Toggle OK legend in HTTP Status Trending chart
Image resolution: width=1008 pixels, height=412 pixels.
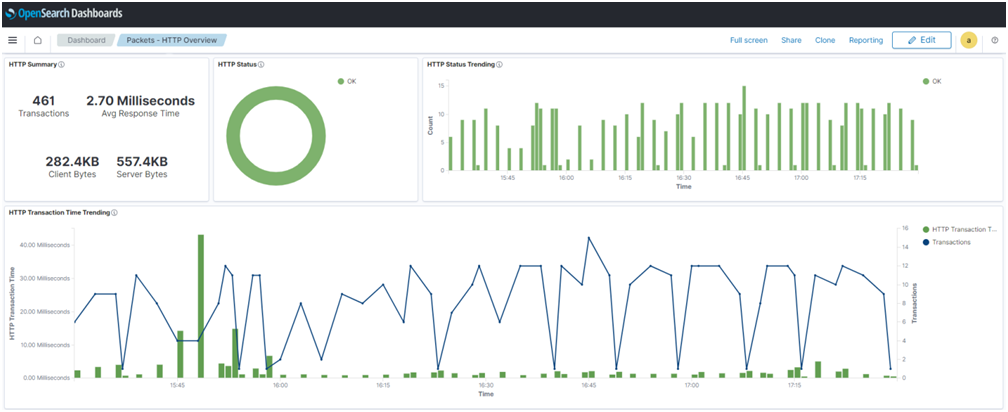click(936, 81)
